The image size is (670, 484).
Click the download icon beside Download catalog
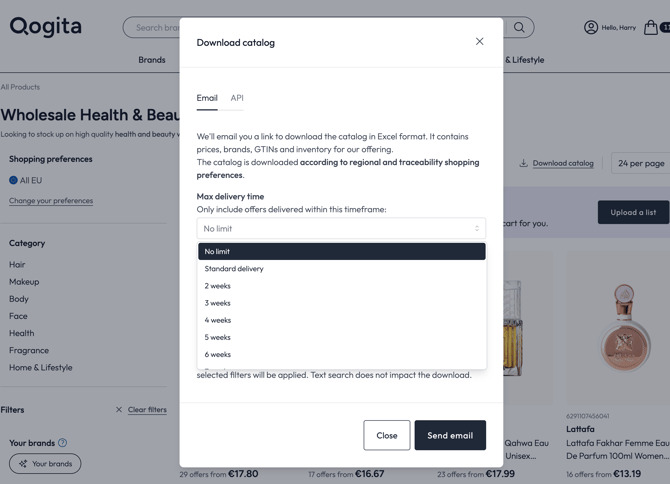(x=523, y=163)
